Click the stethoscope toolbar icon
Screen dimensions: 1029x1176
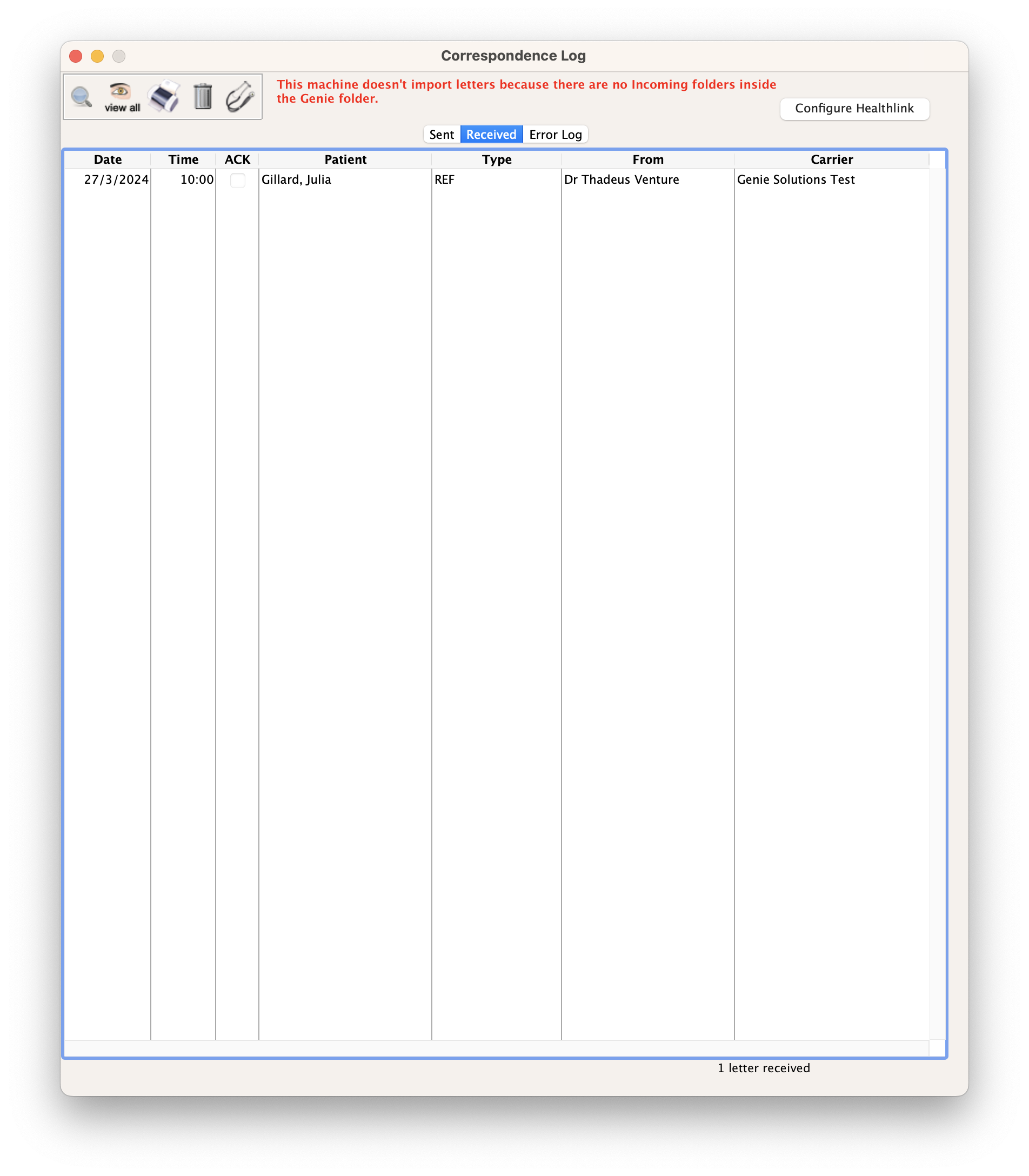coord(239,96)
